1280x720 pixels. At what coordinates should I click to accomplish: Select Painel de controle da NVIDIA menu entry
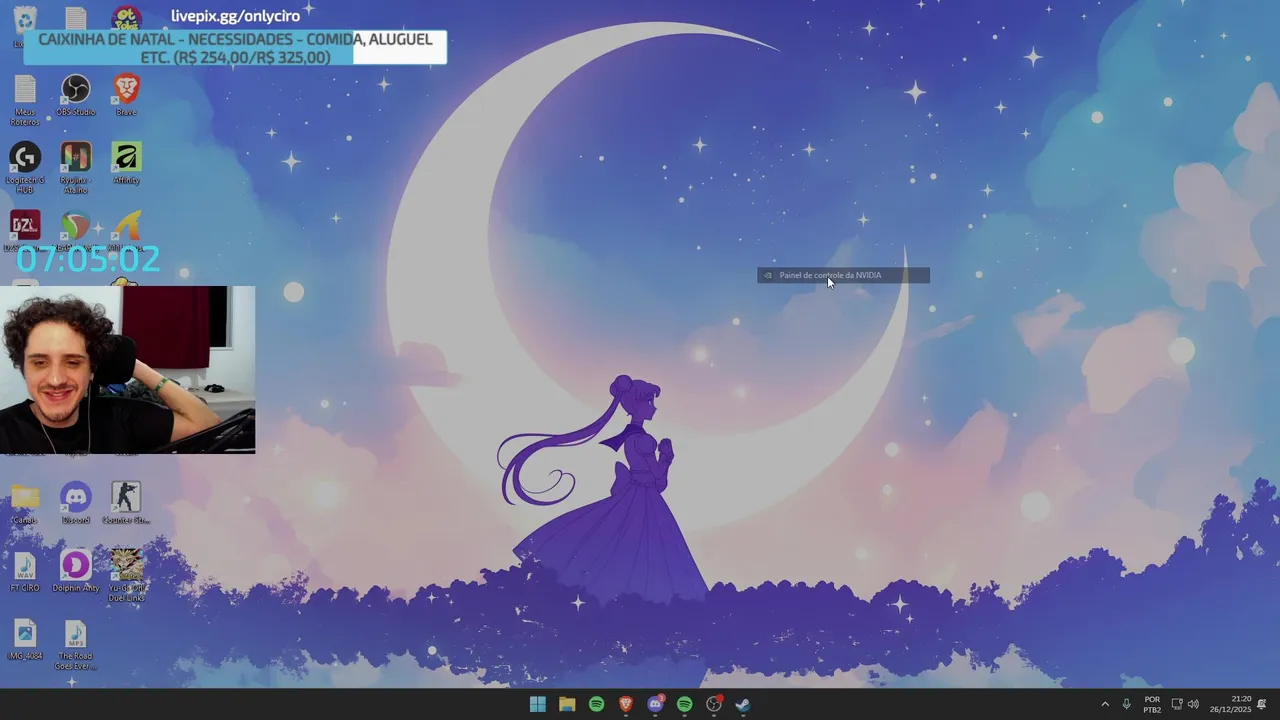coord(843,275)
